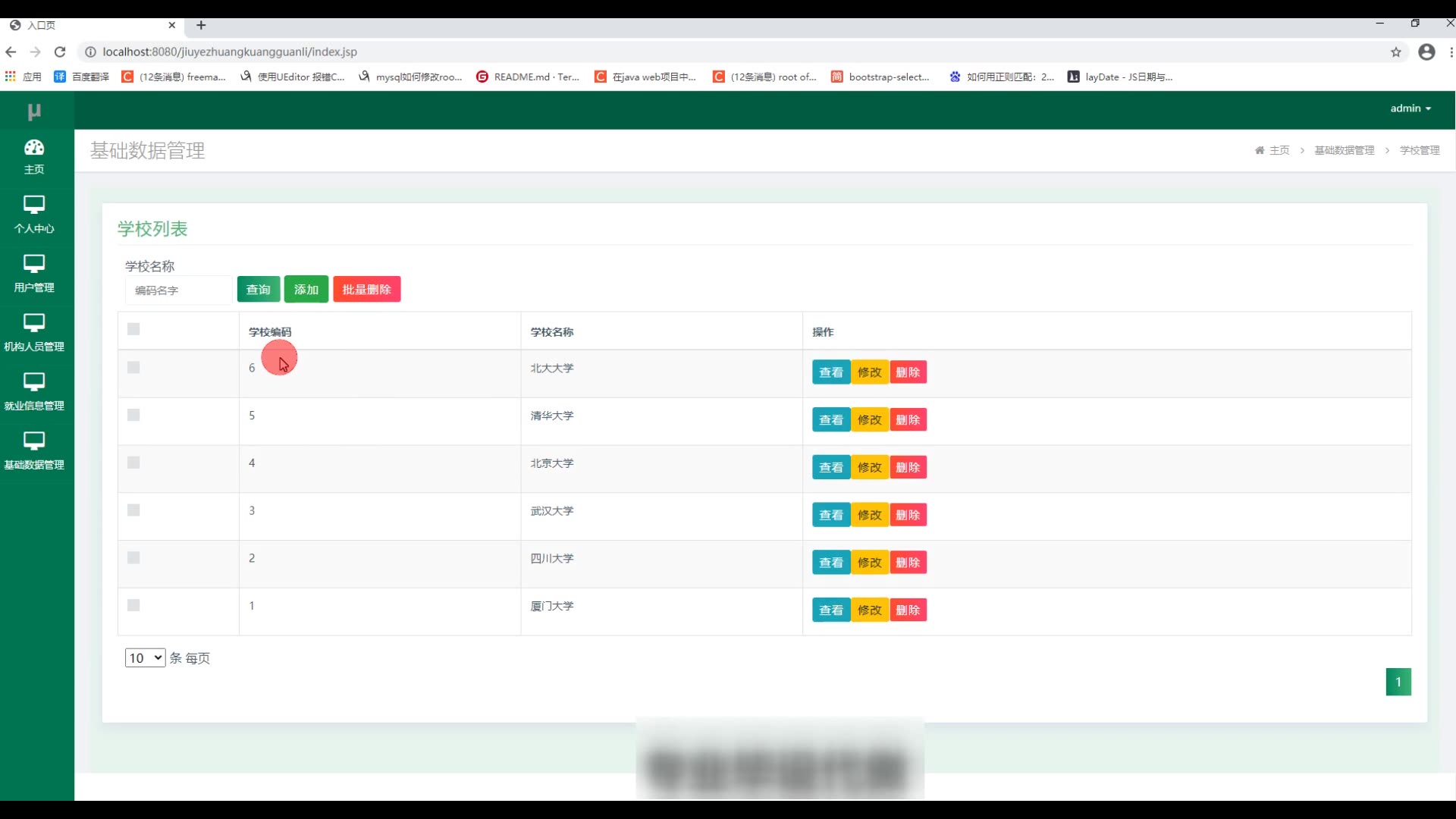Bookmark this page with star icon

pyautogui.click(x=1395, y=52)
